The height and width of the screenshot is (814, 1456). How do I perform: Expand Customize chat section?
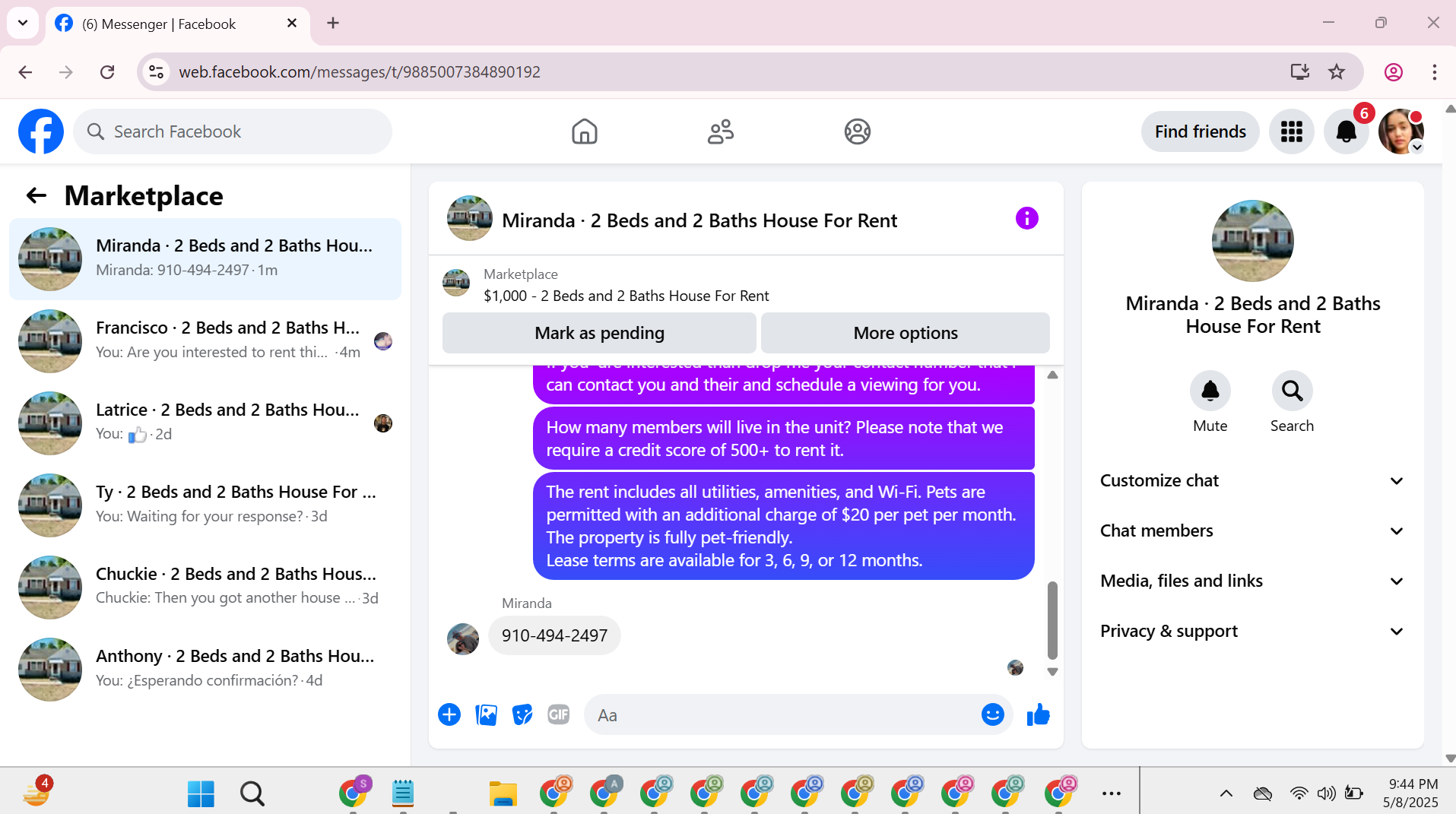[1252, 481]
